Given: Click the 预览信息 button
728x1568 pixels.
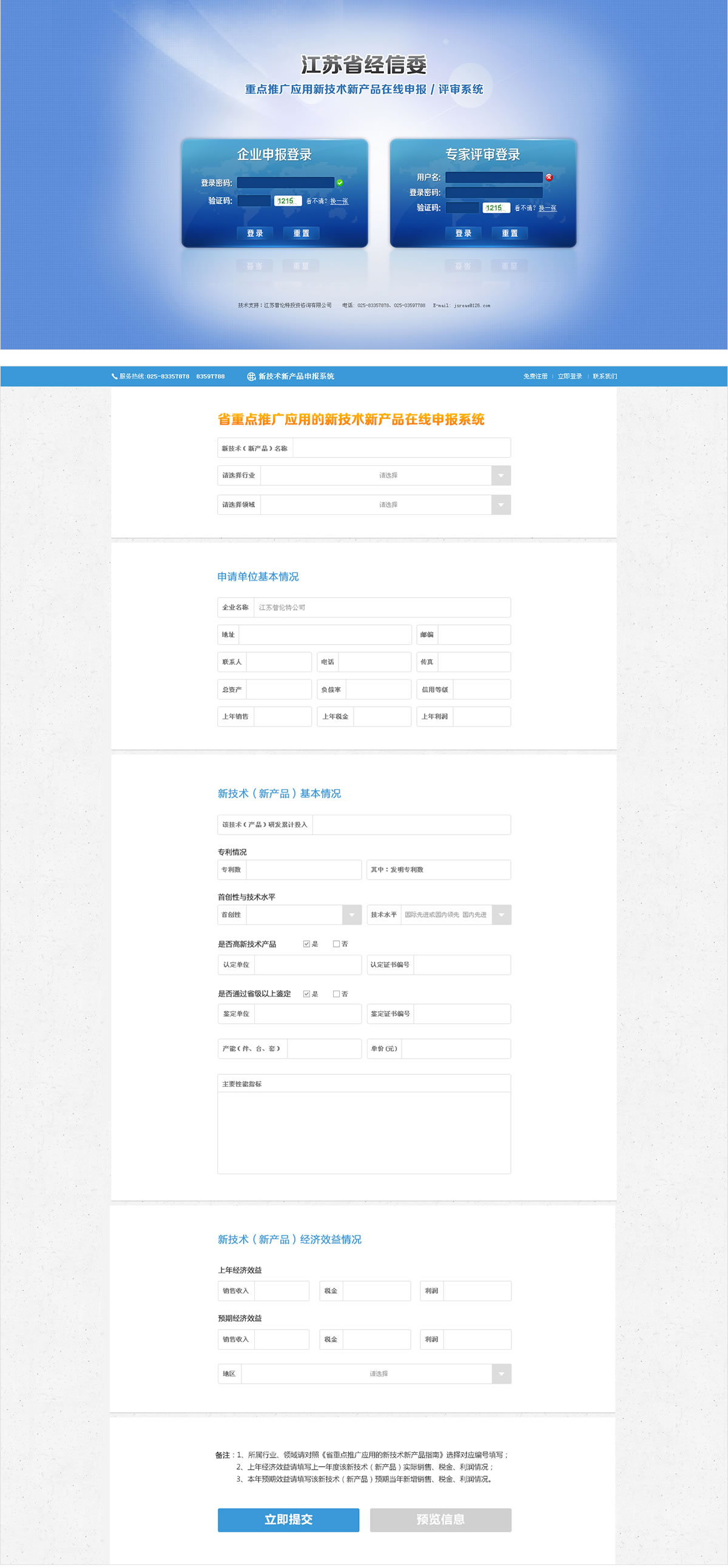Looking at the screenshot, I should click(x=440, y=1520).
